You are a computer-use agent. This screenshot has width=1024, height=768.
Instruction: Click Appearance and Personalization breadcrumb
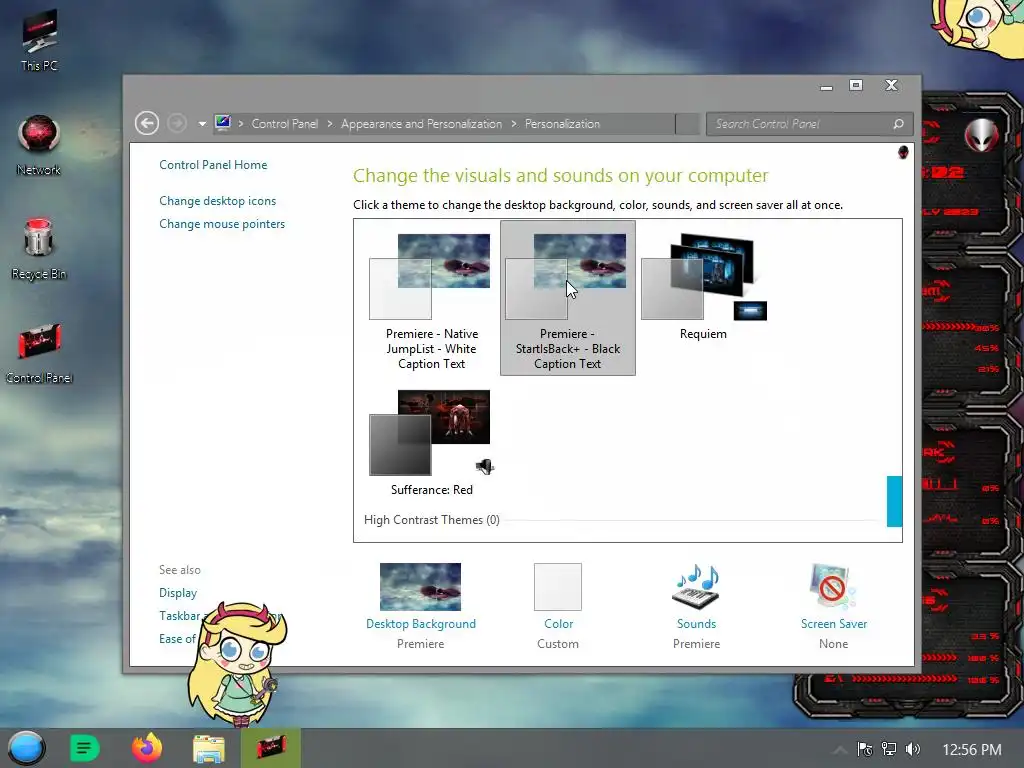tap(421, 124)
